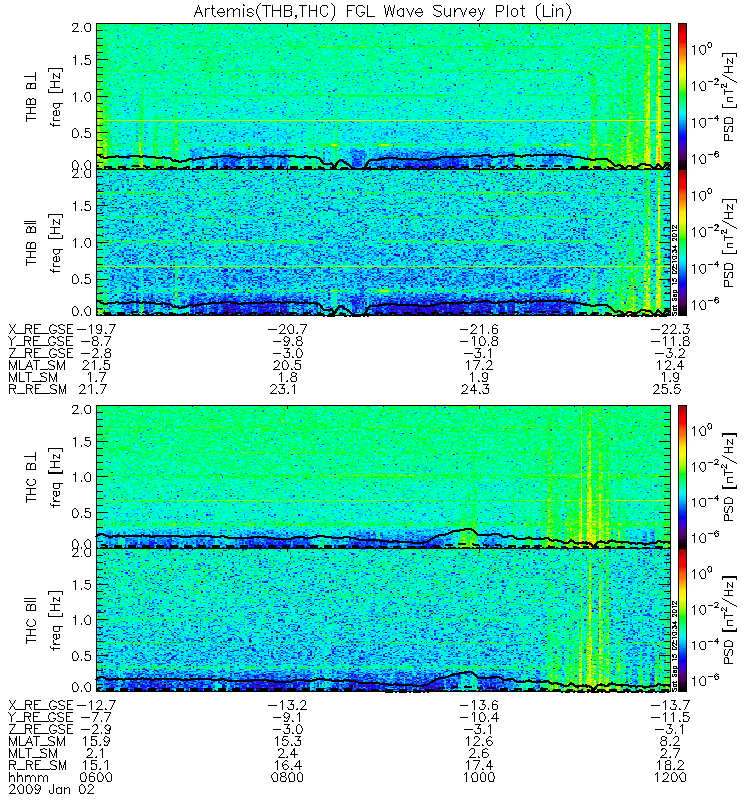750x800 pixels.
Task: Click THC Y_RE_GSE value -11.5
Action: (x=670, y=717)
